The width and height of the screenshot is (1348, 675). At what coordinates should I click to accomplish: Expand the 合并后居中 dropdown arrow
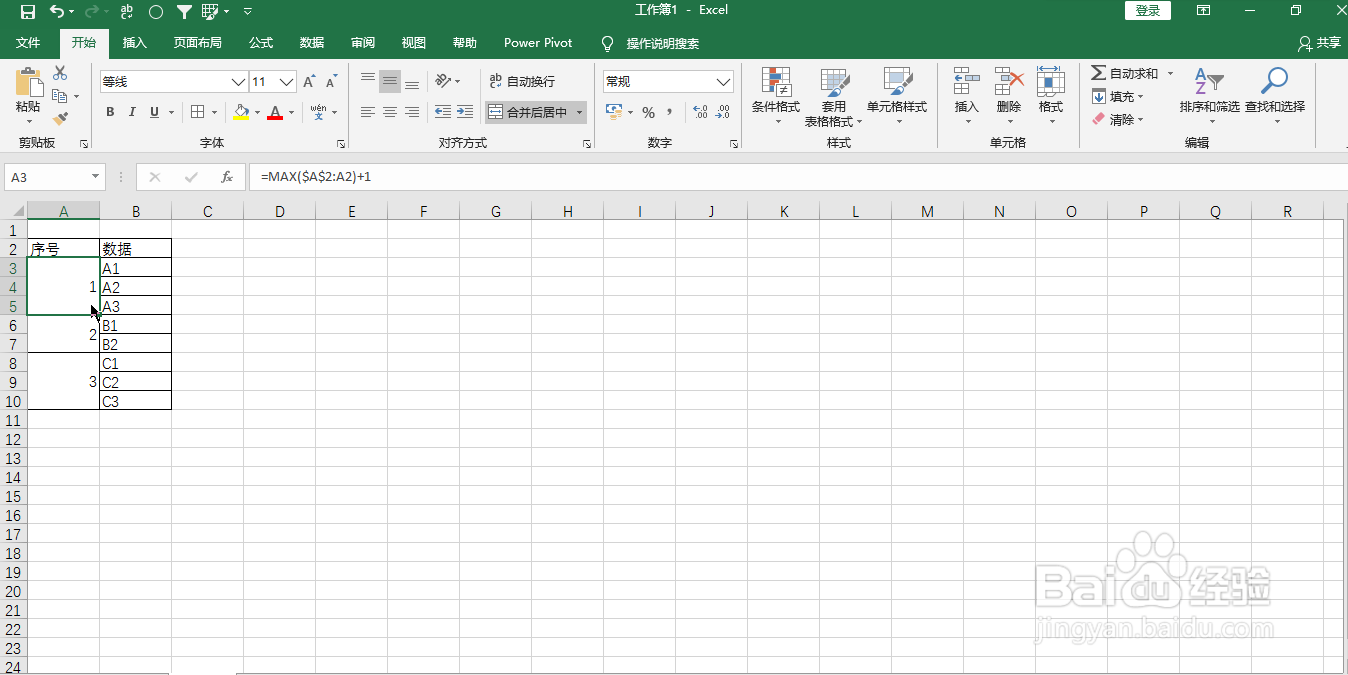click(x=580, y=112)
